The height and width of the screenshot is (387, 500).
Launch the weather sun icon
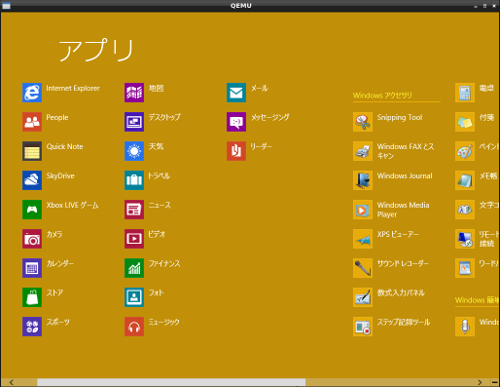(134, 151)
